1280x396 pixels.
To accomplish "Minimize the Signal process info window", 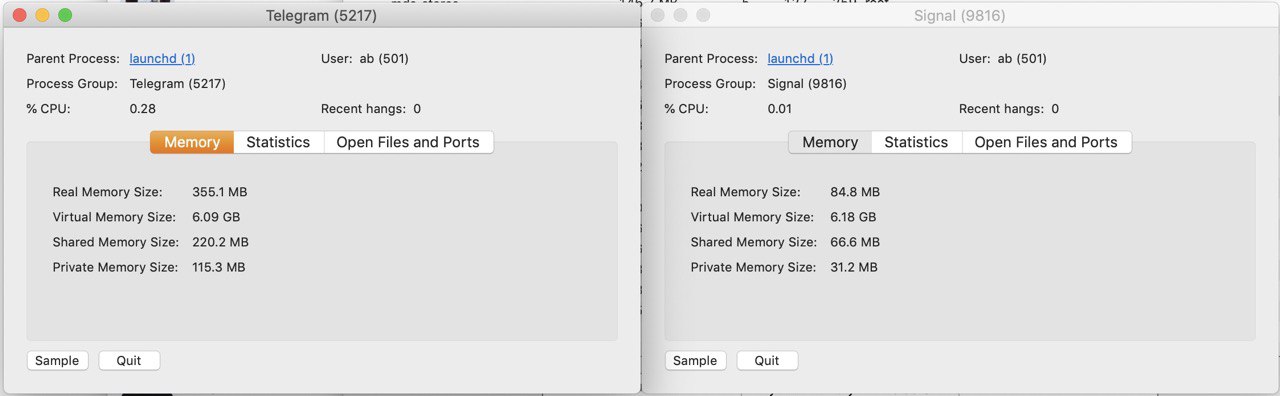I will (x=680, y=15).
